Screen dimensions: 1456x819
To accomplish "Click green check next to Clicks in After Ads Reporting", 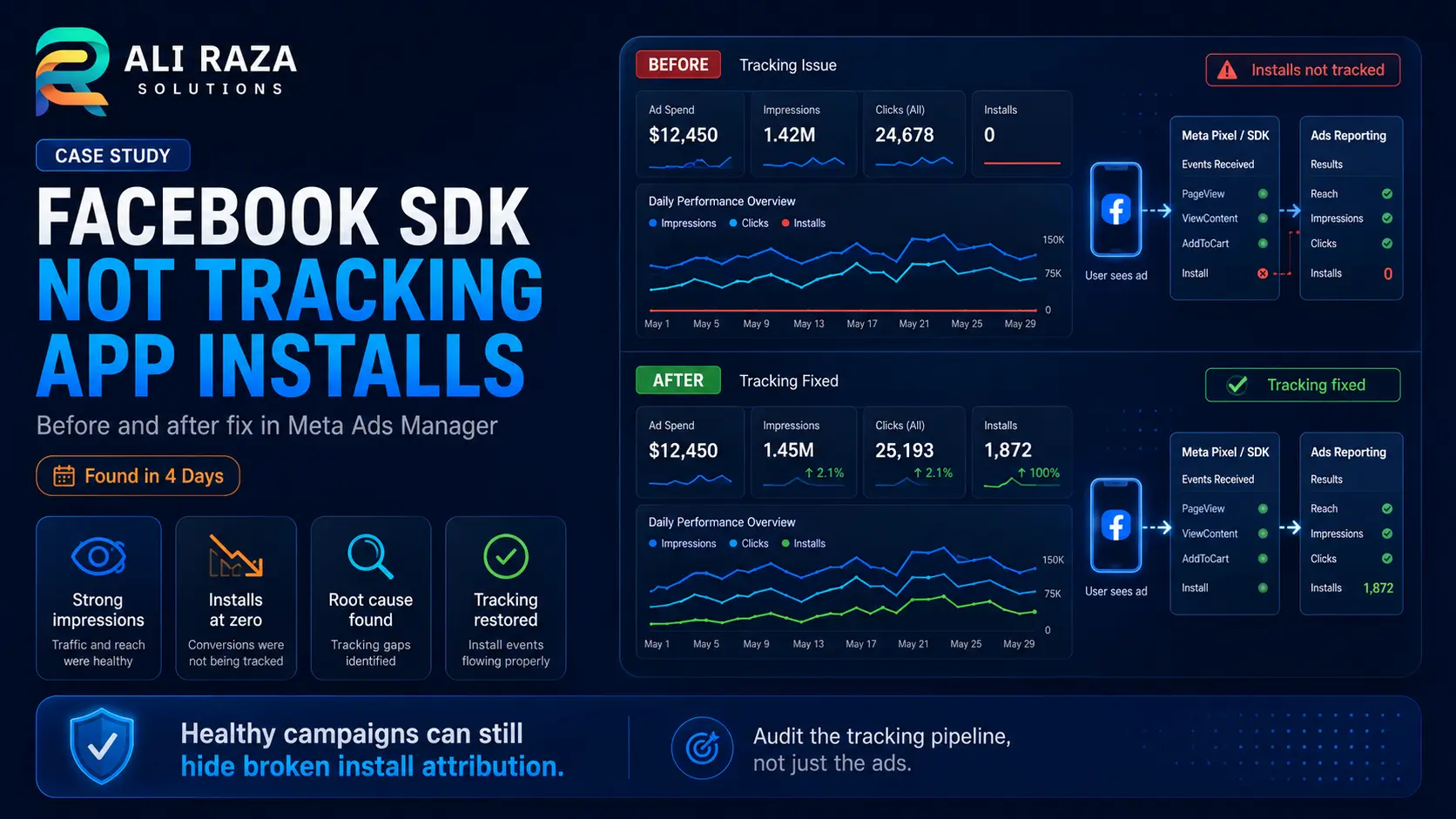I will coord(1387,559).
